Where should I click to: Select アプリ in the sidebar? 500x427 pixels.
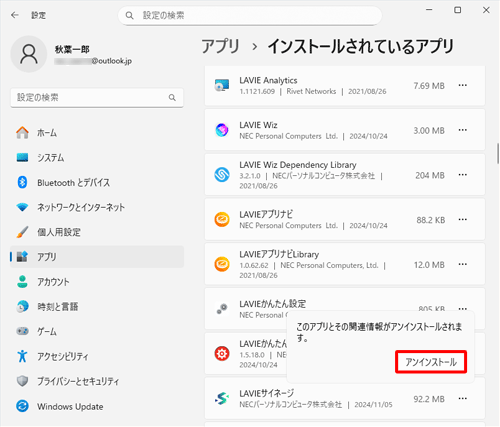click(97, 257)
